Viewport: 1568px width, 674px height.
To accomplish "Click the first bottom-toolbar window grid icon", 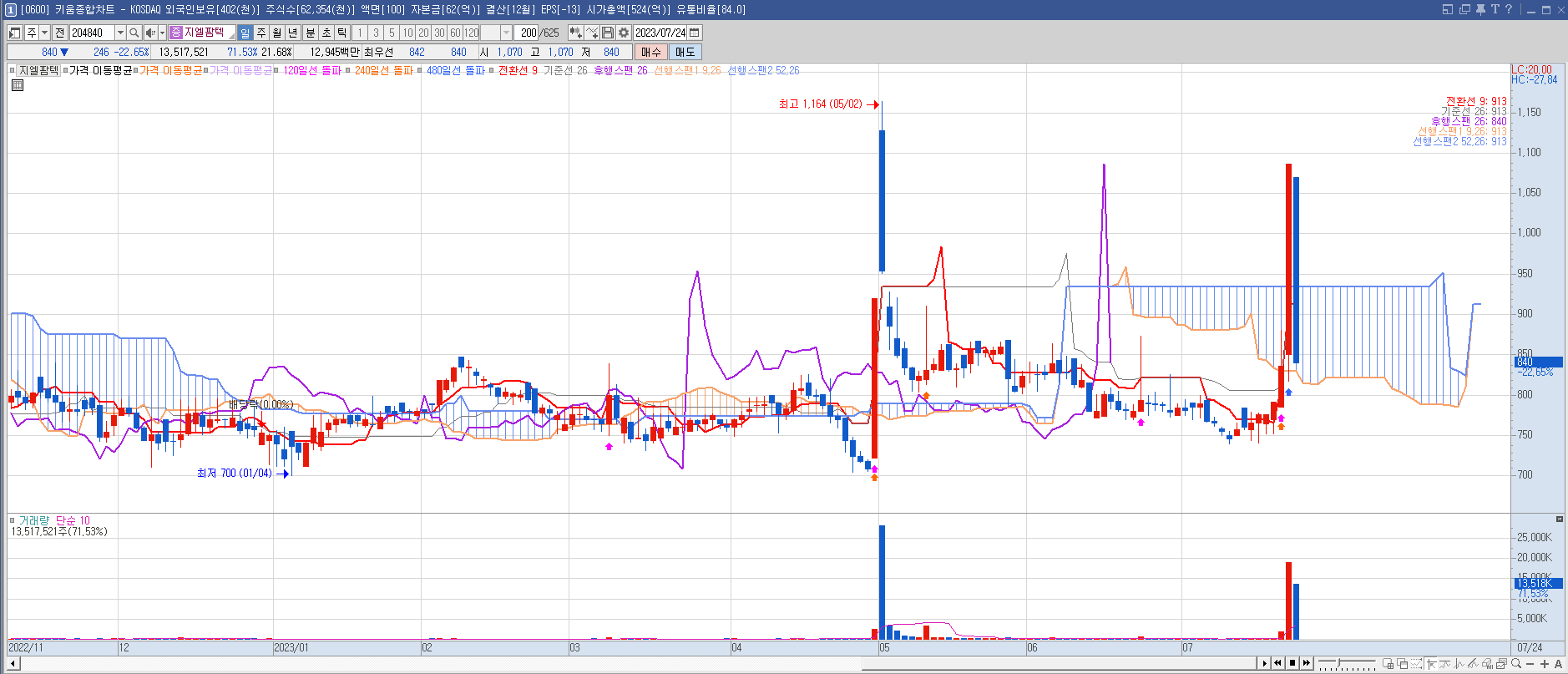I will pyautogui.click(x=1388, y=664).
